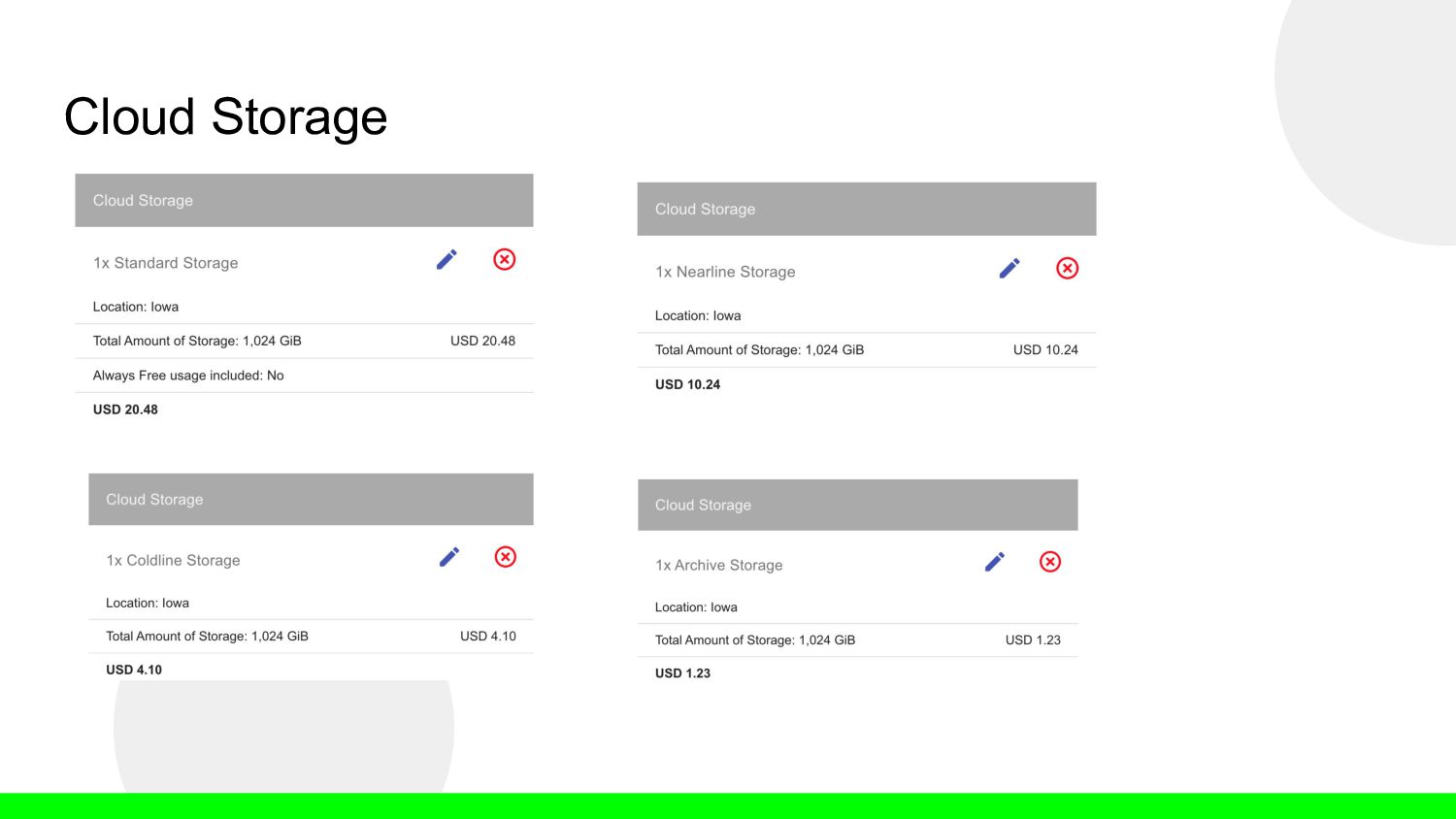Click the Cloud Storage header above Standard Storage
Image resolution: width=1456 pixels, height=819 pixels.
point(304,200)
